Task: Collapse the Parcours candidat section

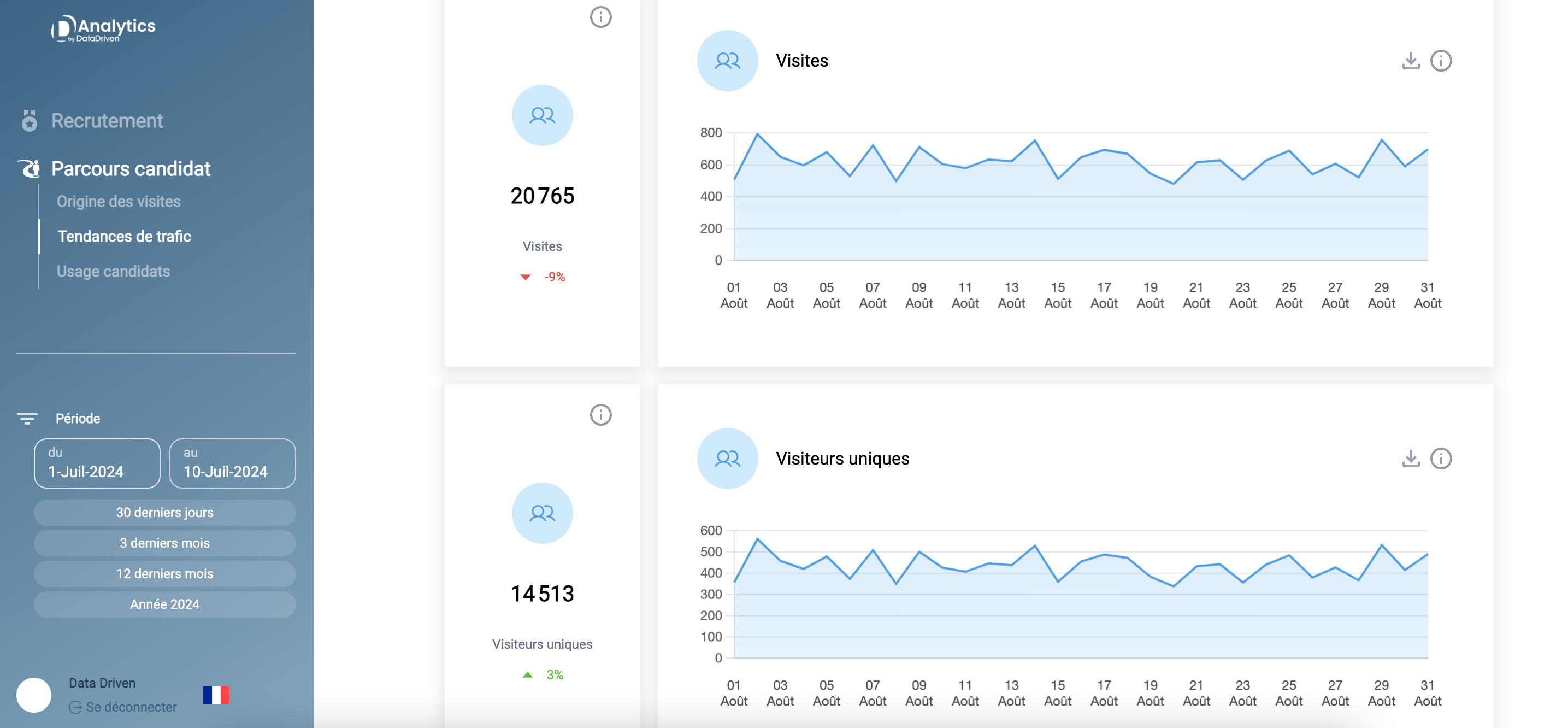Action: (130, 168)
